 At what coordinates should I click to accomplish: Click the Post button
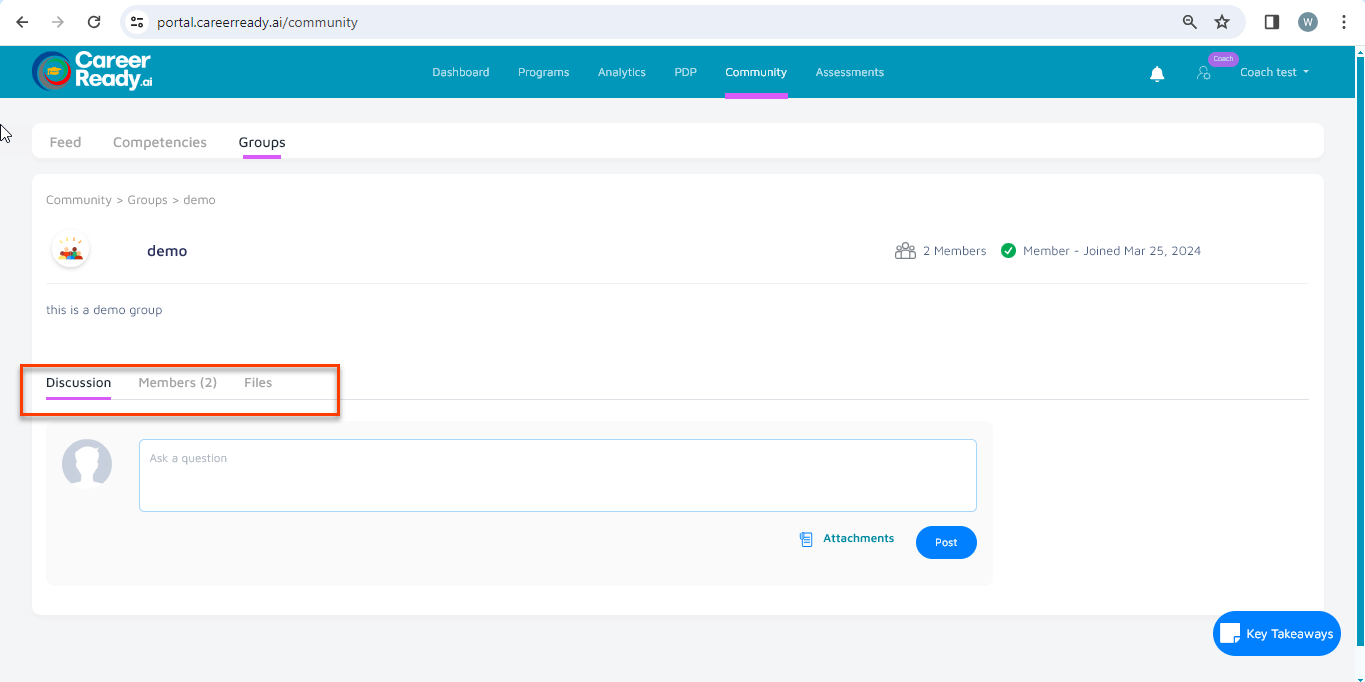click(945, 542)
